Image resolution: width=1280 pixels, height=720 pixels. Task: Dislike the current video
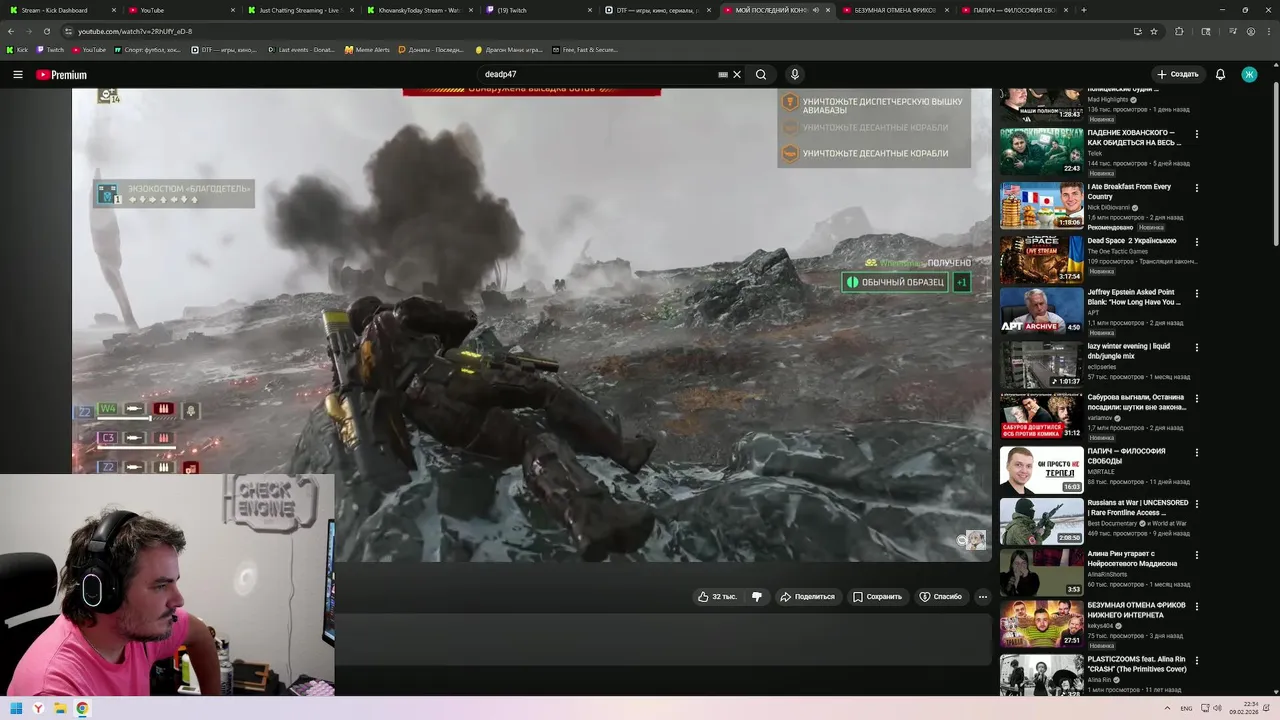coord(757,597)
